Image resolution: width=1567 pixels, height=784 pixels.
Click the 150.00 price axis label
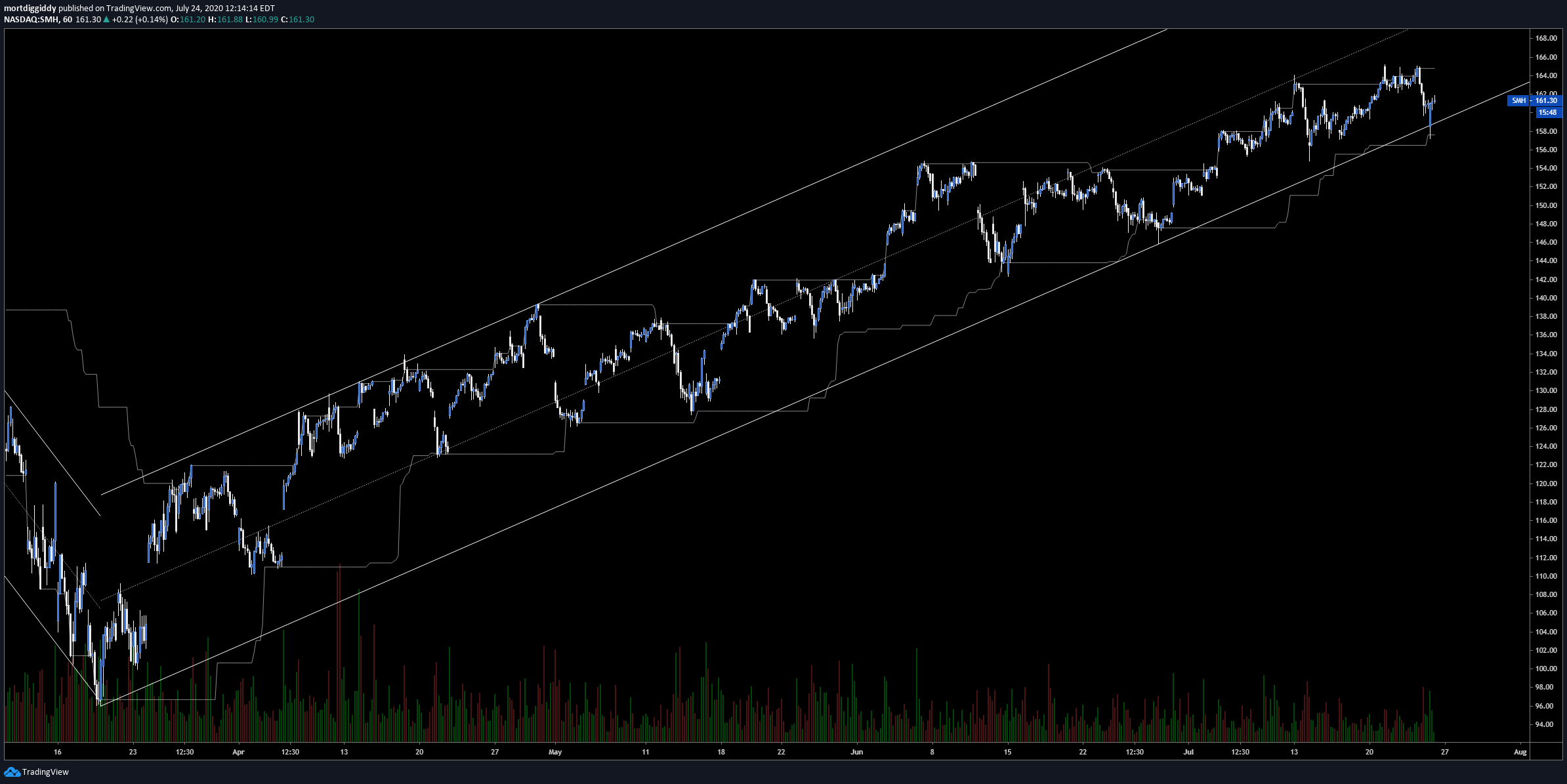[x=1545, y=205]
